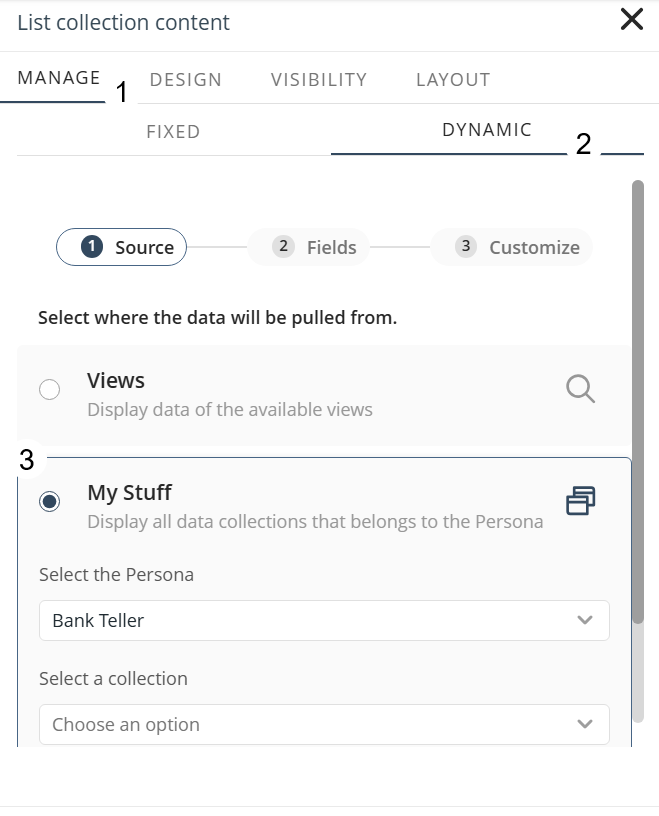Screen dimensions: 659x816
Task: Select step 1 Source in the wizard
Action: click(x=121, y=247)
